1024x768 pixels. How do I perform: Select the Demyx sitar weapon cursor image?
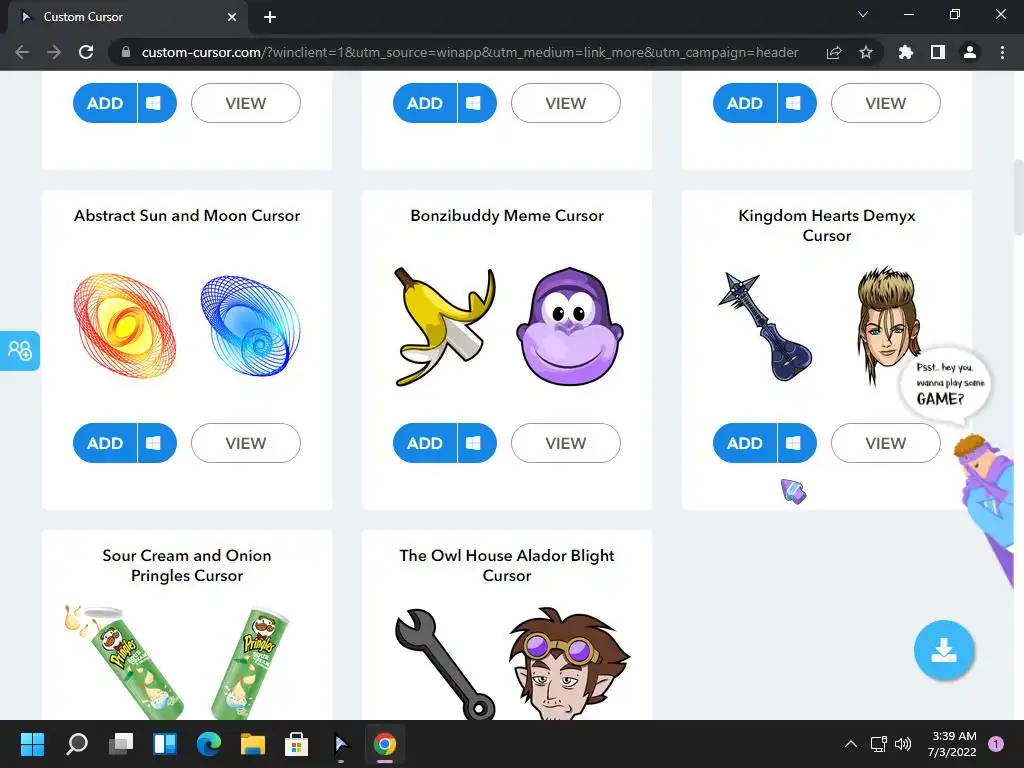click(764, 326)
